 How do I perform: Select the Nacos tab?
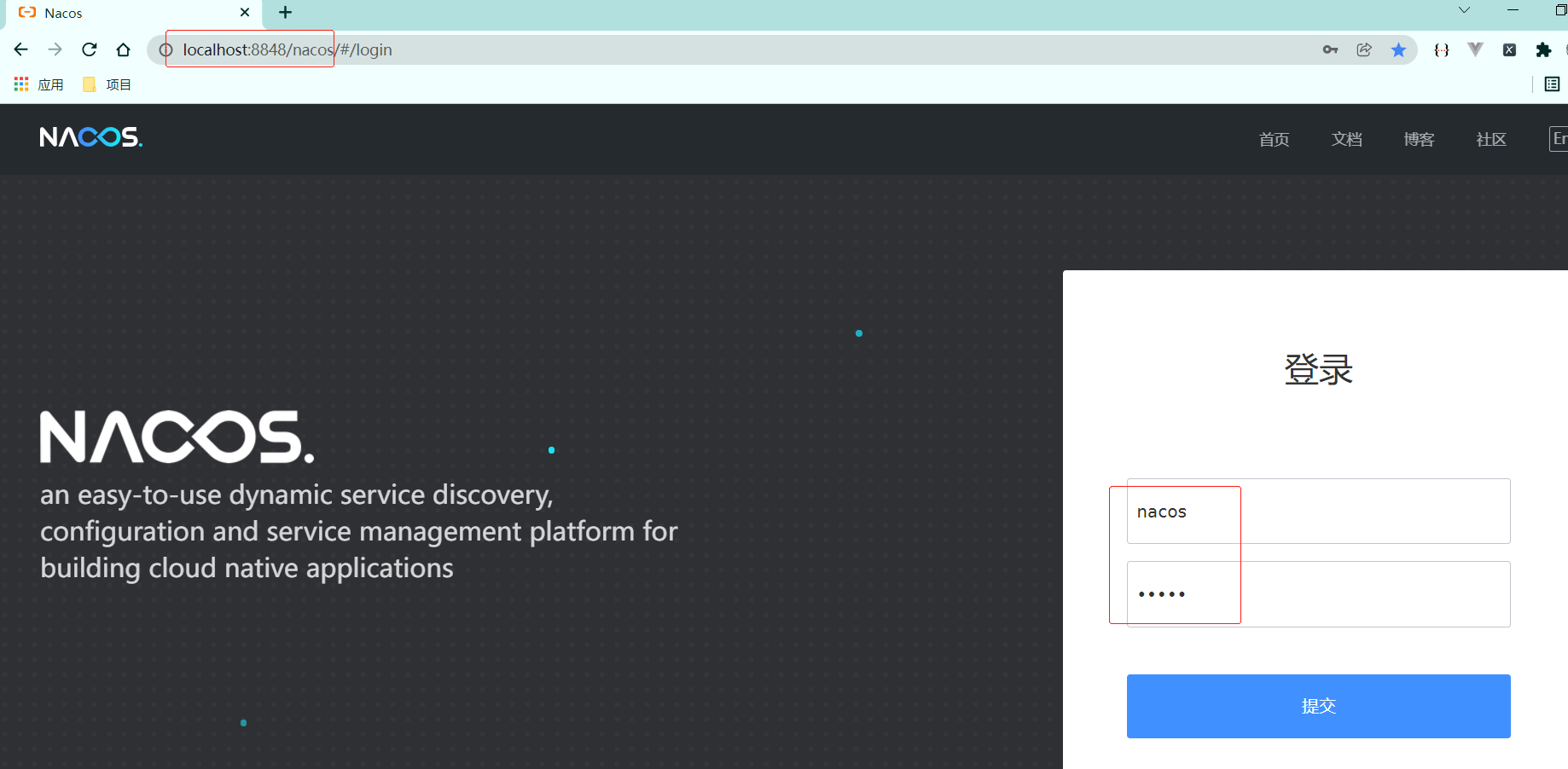pos(134,13)
